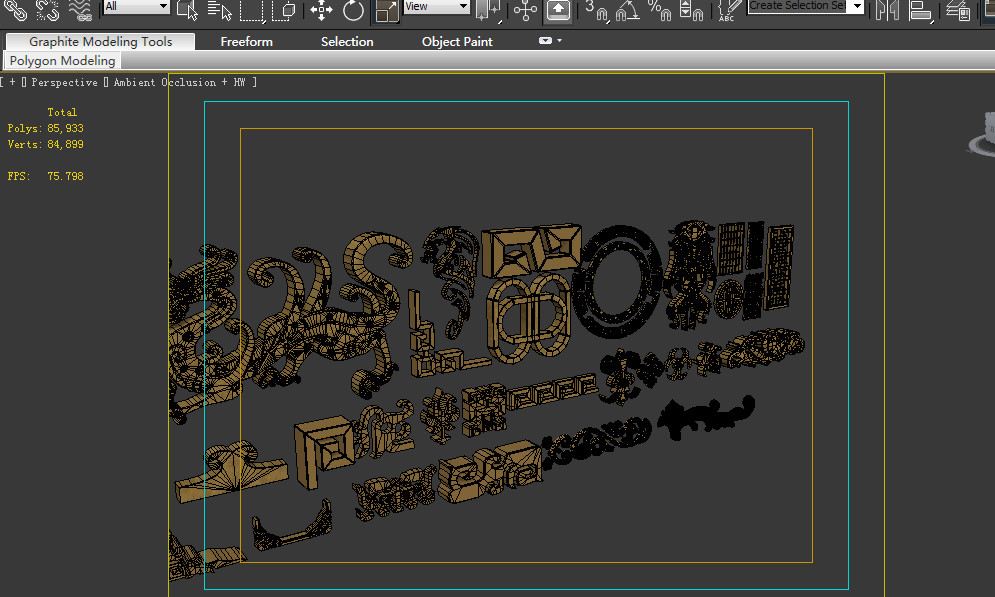The image size is (995, 597).
Task: Toggle Keyboard Shortcut Override
Action: (x=558, y=10)
